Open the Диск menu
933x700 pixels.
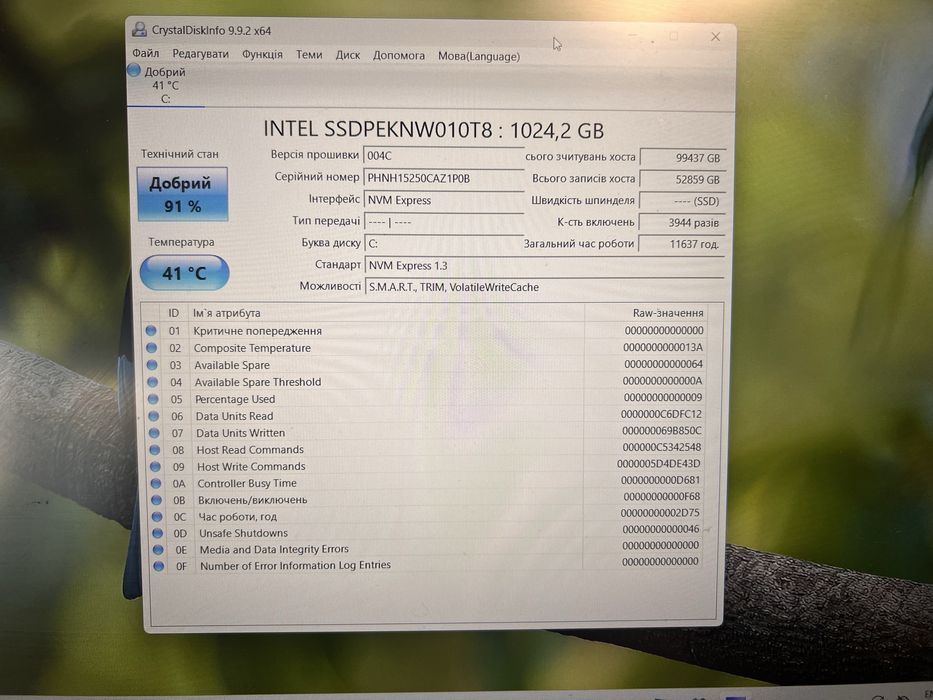coord(347,55)
